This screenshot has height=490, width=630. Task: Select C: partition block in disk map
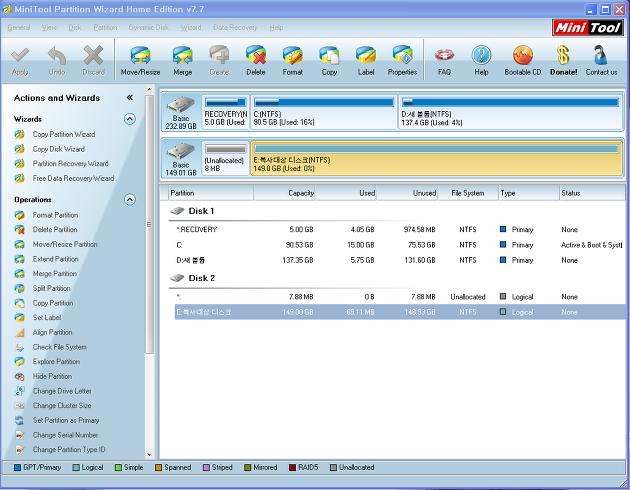324,112
